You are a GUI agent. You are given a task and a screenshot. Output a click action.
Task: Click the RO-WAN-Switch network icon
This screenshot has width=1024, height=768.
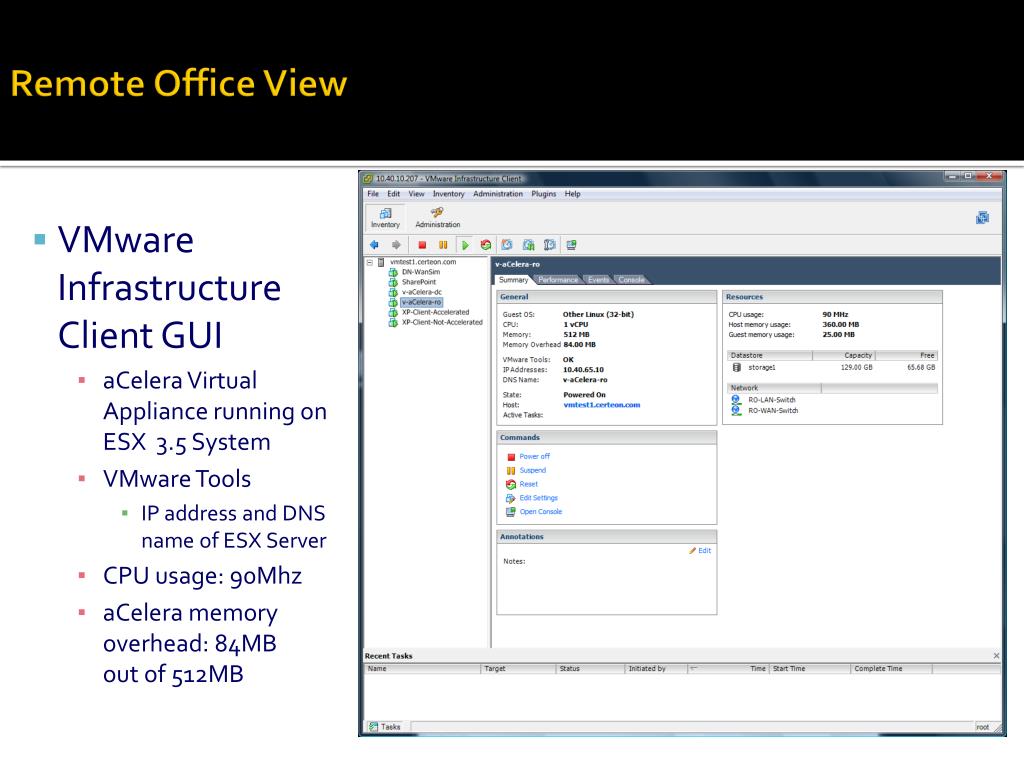(736, 410)
